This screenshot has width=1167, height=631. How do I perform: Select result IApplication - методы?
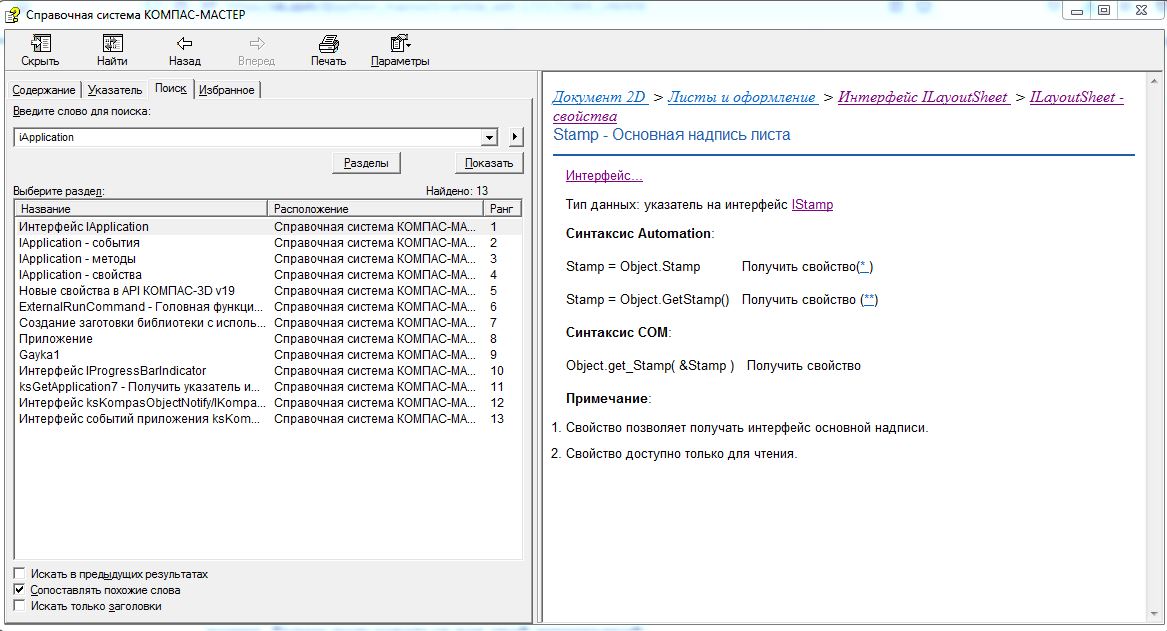click(268, 259)
